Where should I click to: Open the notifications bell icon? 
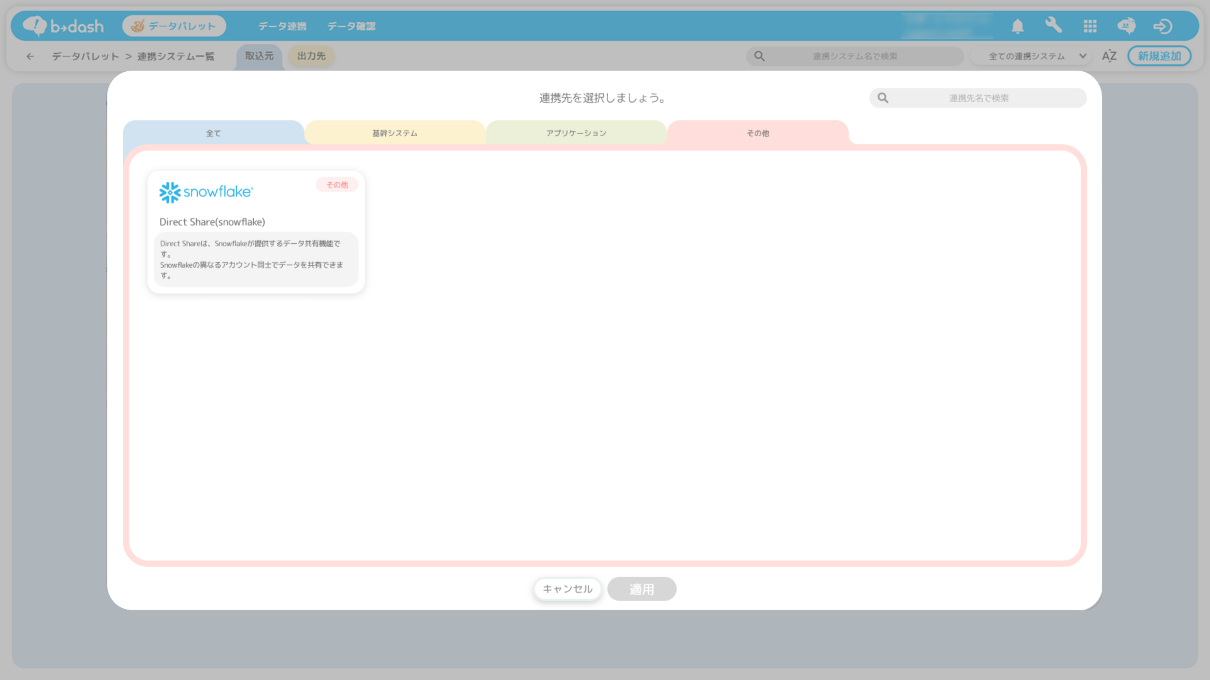pos(1018,26)
